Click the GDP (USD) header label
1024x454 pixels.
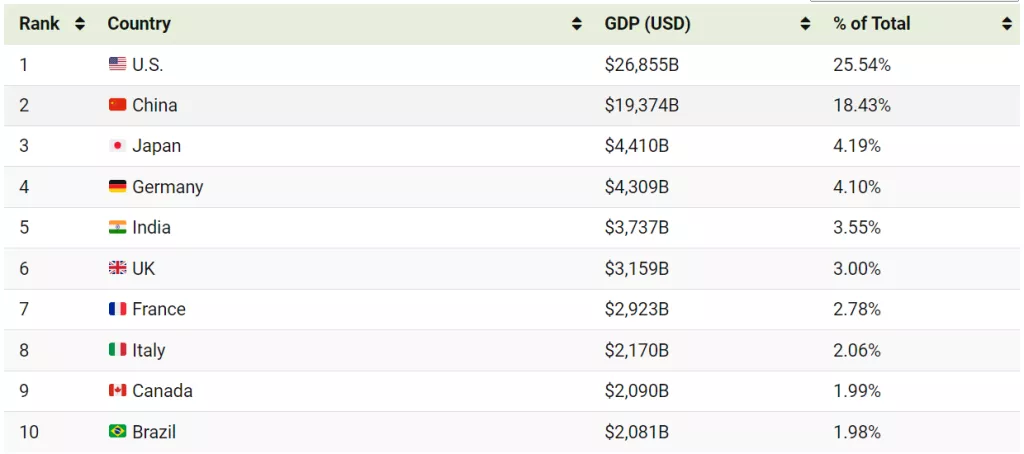point(647,23)
